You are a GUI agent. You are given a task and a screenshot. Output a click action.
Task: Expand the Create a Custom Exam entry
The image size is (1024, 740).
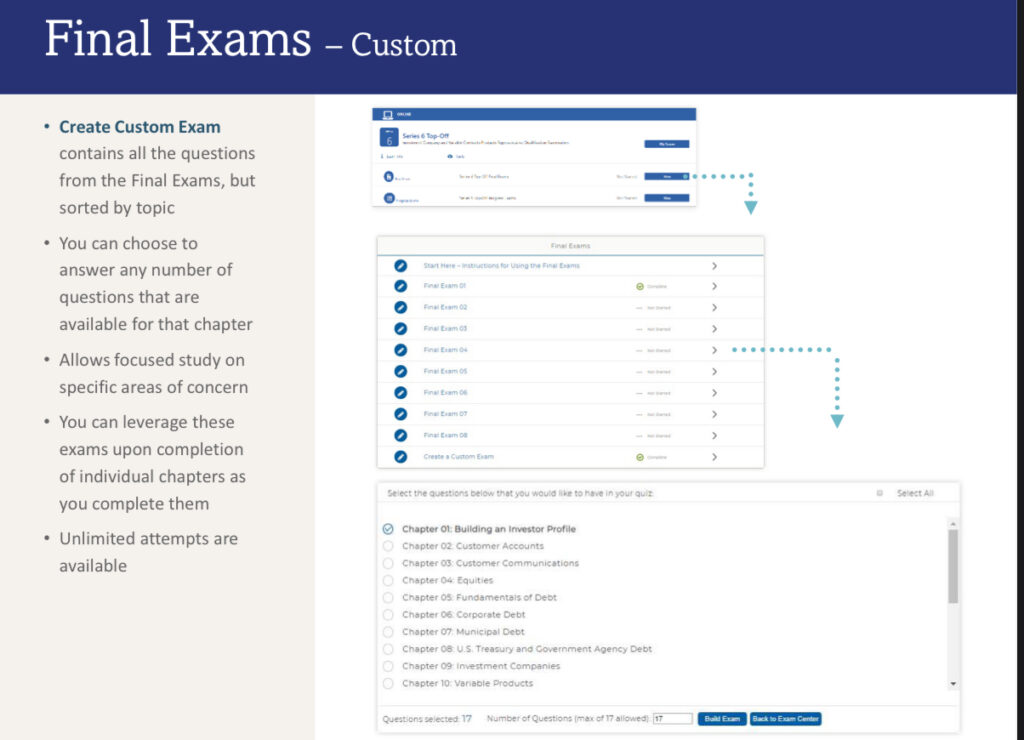pos(715,457)
